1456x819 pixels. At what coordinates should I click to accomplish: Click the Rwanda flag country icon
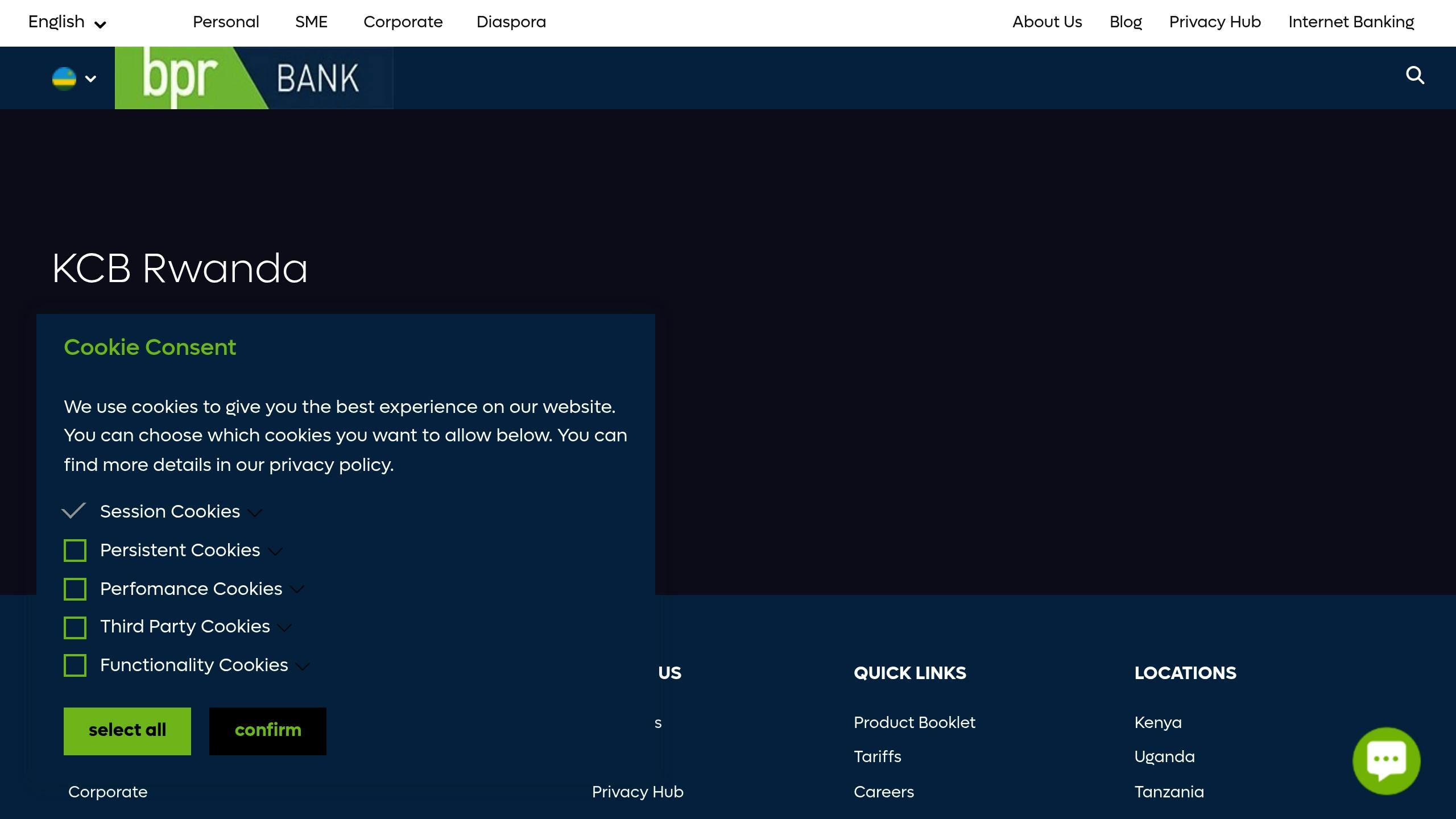point(64,78)
